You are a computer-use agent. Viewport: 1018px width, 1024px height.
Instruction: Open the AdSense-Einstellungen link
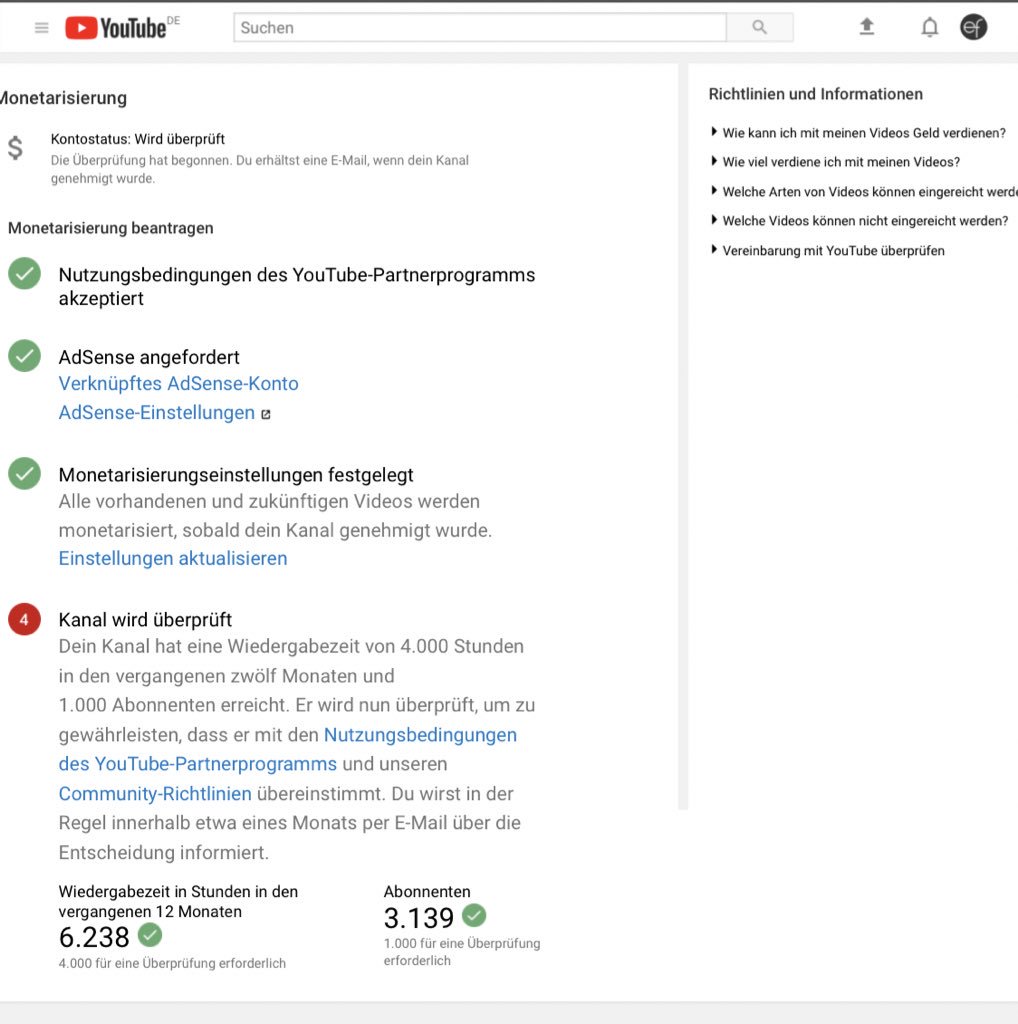click(x=157, y=413)
